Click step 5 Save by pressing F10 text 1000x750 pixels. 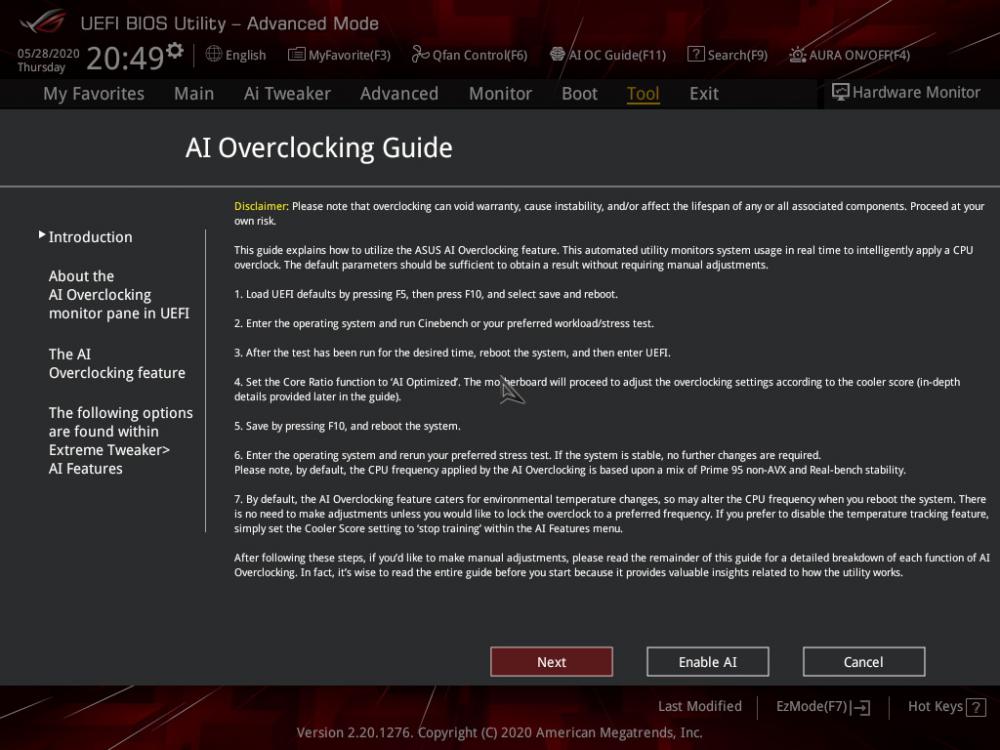point(347,426)
